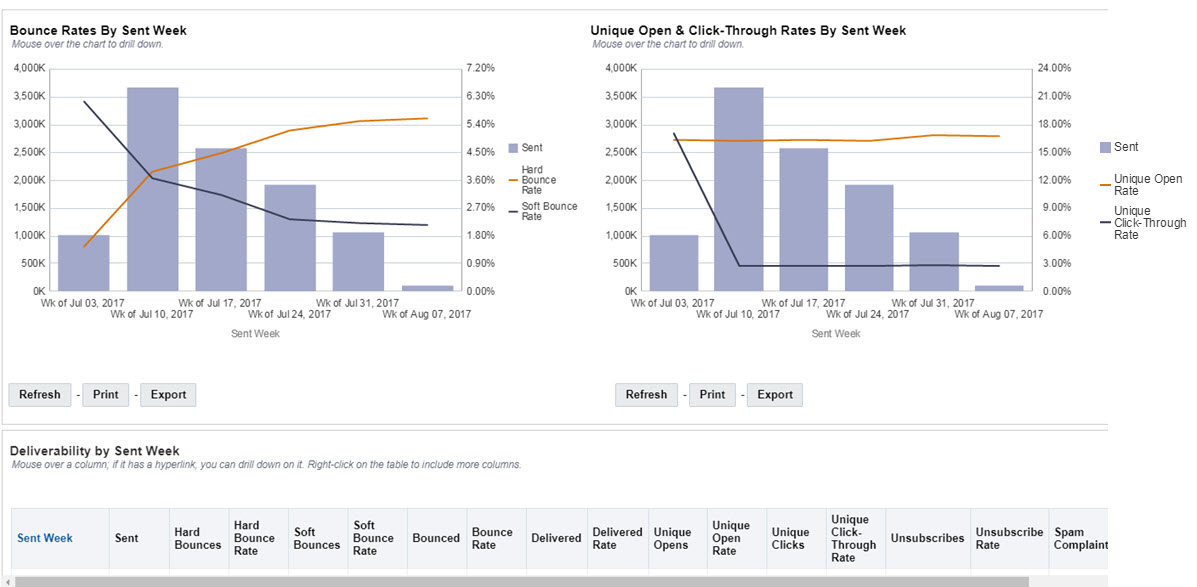Select the Unique Opens column header
1197x587 pixels.
pyautogui.click(x=671, y=538)
